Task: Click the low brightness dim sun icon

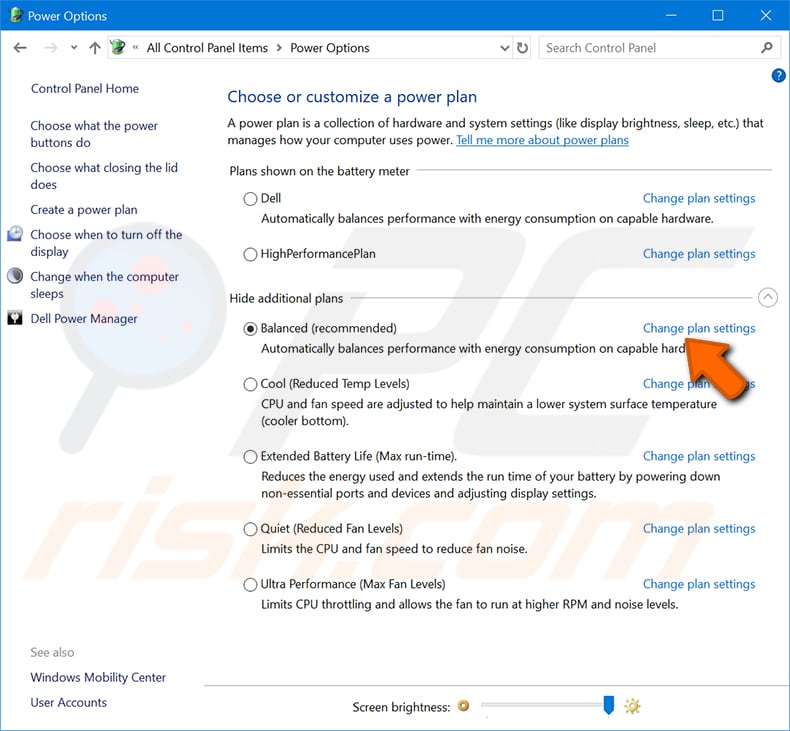Action: 463,706
